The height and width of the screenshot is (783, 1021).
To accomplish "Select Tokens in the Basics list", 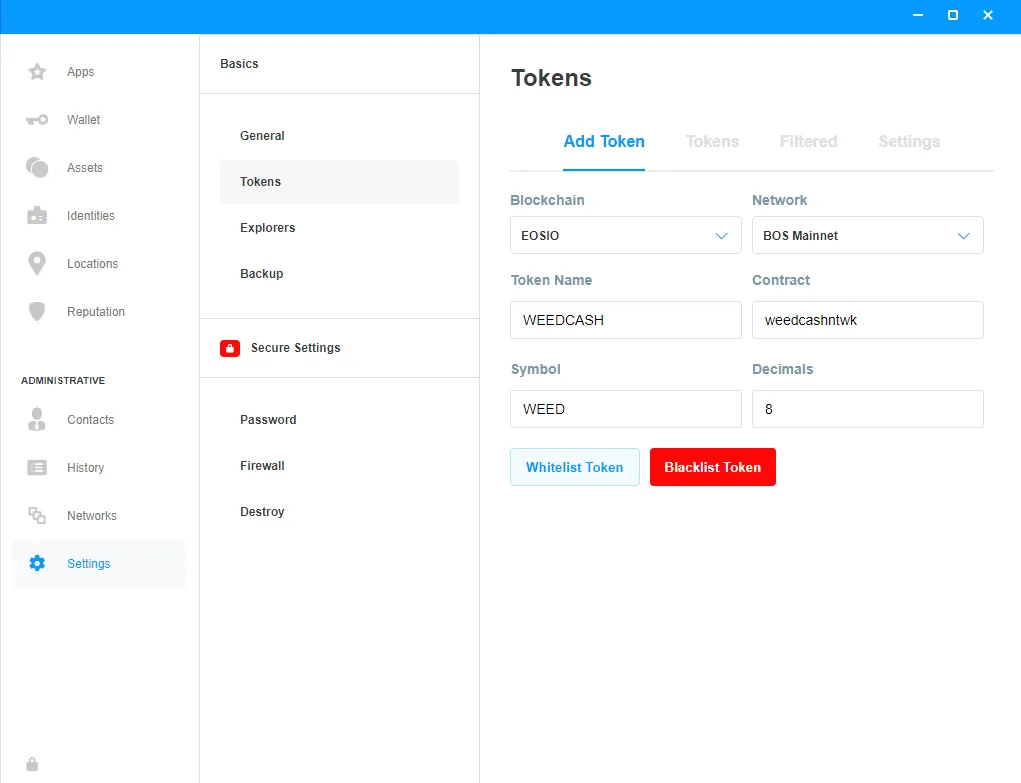I will click(x=339, y=182).
